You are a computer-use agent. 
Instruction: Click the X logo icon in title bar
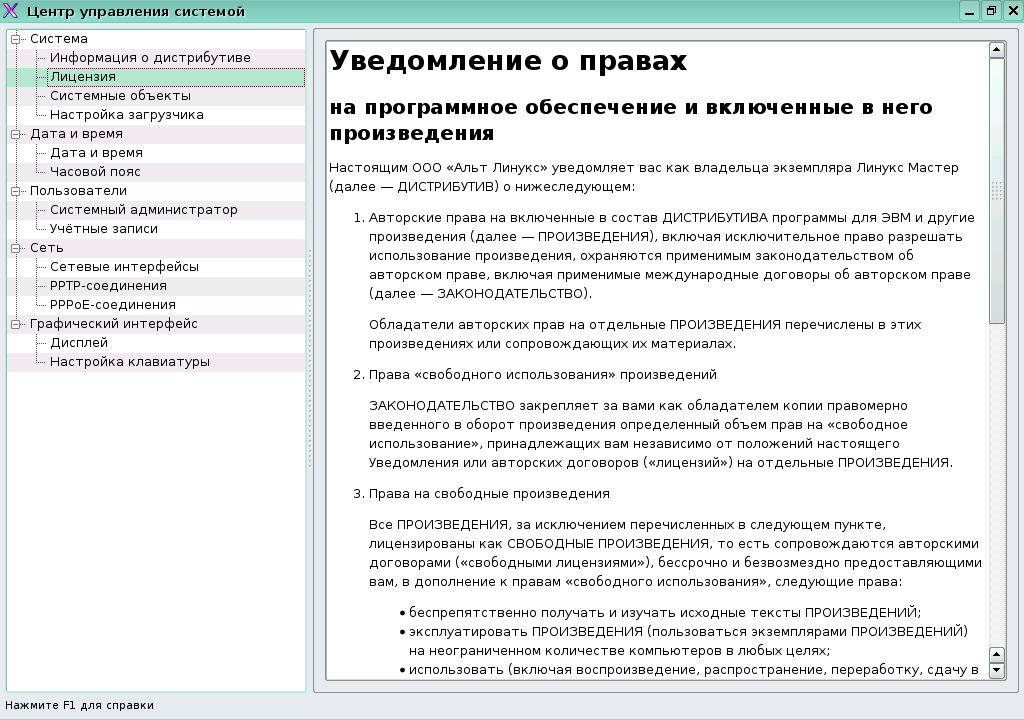(12, 10)
